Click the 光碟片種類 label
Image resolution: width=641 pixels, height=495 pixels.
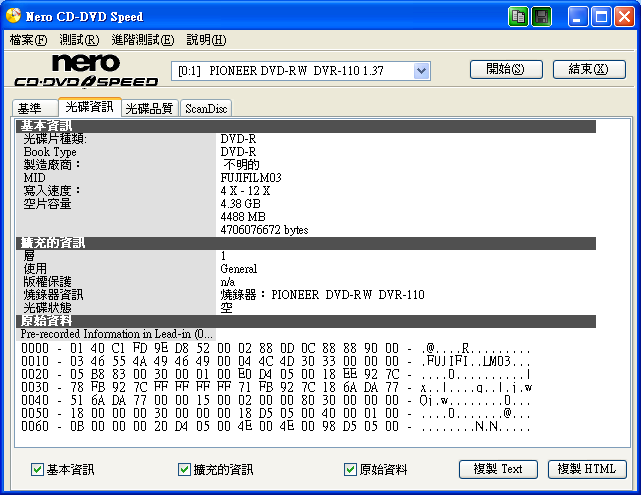click(55, 139)
